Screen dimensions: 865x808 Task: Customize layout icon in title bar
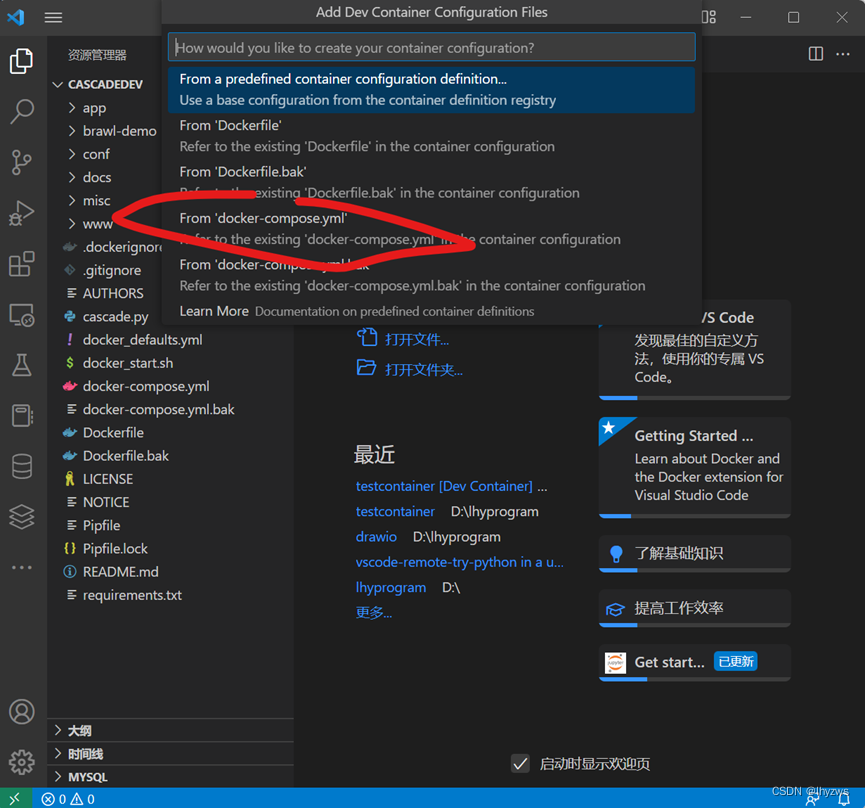coord(709,17)
